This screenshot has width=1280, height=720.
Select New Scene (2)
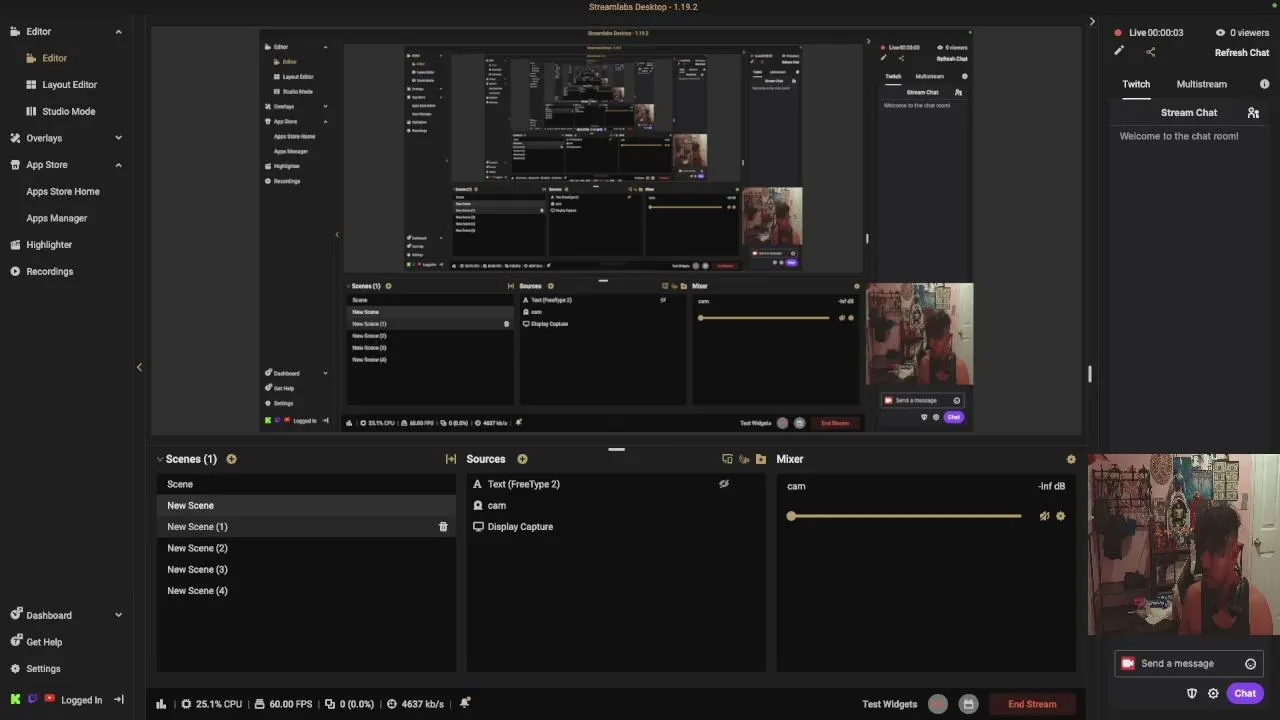306,548
